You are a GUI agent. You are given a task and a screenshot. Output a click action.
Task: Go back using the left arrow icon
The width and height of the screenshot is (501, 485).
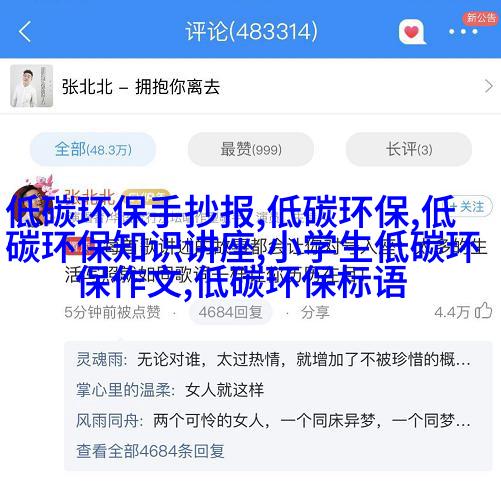pyautogui.click(x=25, y=31)
